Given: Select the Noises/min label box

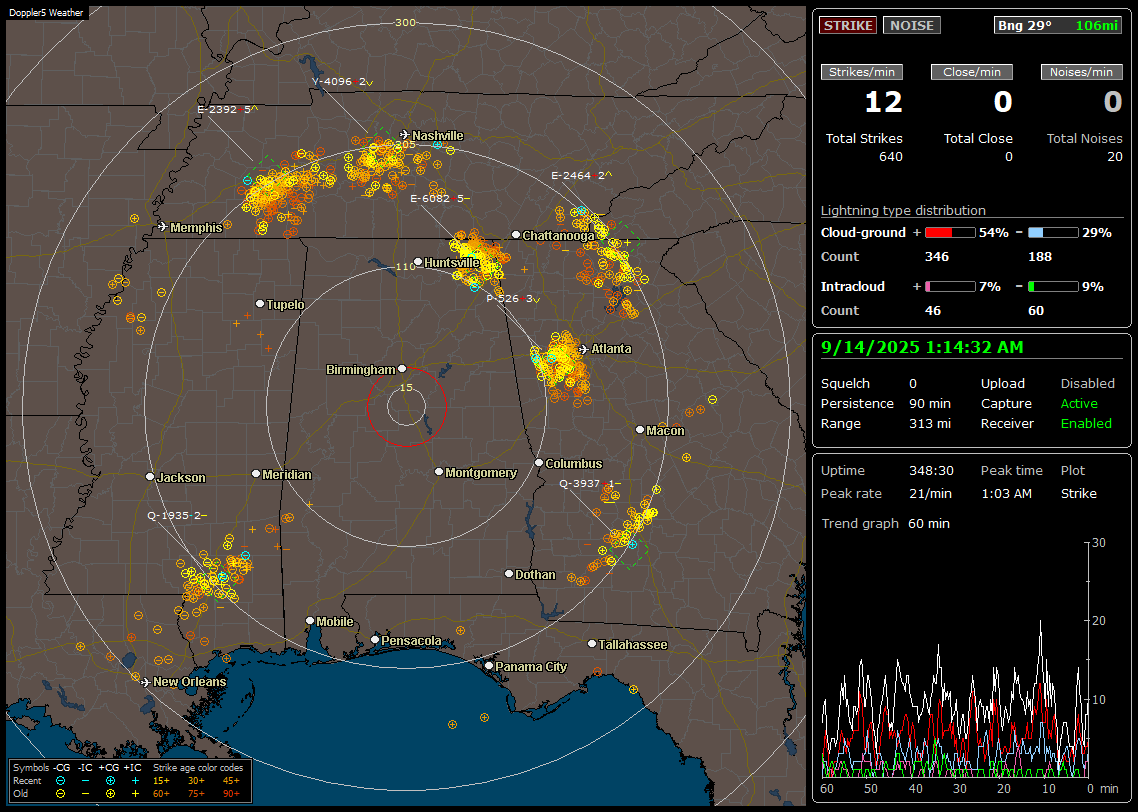Looking at the screenshot, I should (1081, 72).
